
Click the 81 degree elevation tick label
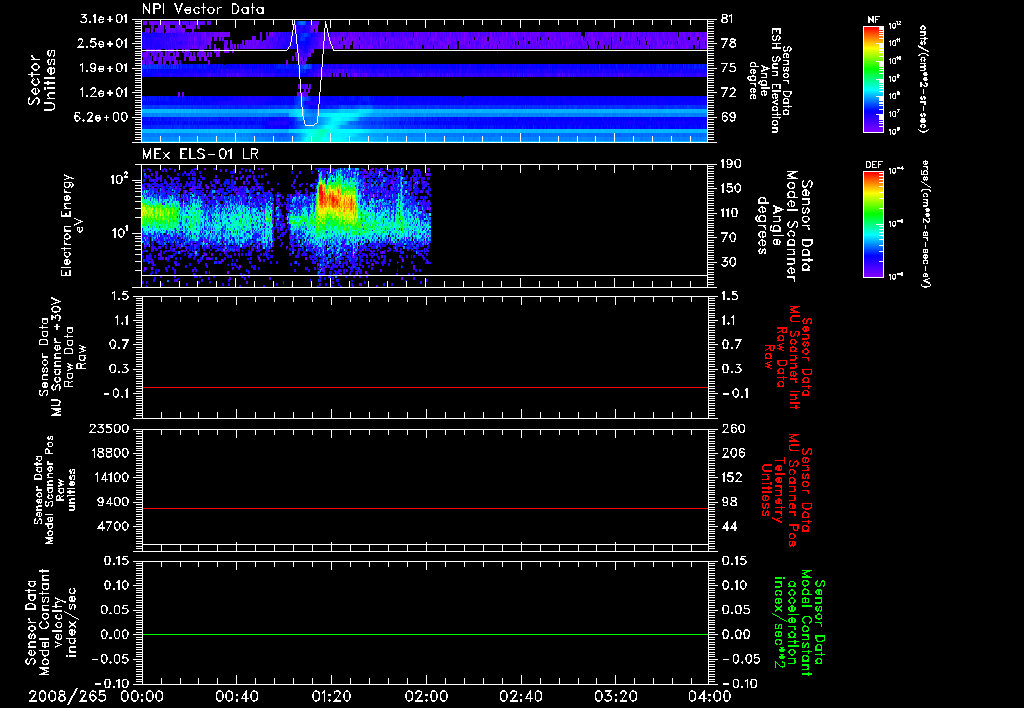tap(728, 19)
